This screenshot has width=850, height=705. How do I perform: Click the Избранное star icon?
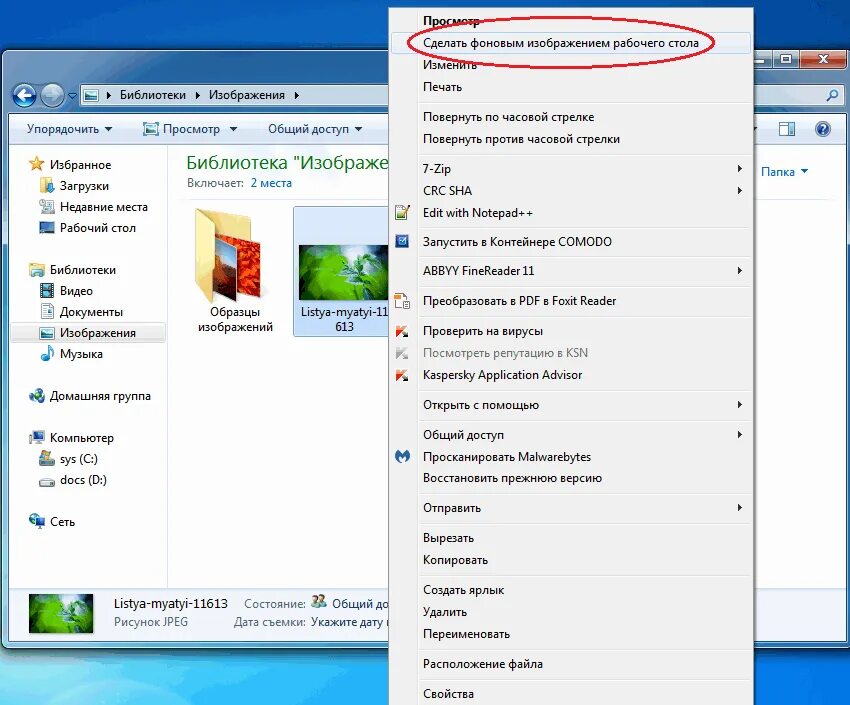[36, 164]
